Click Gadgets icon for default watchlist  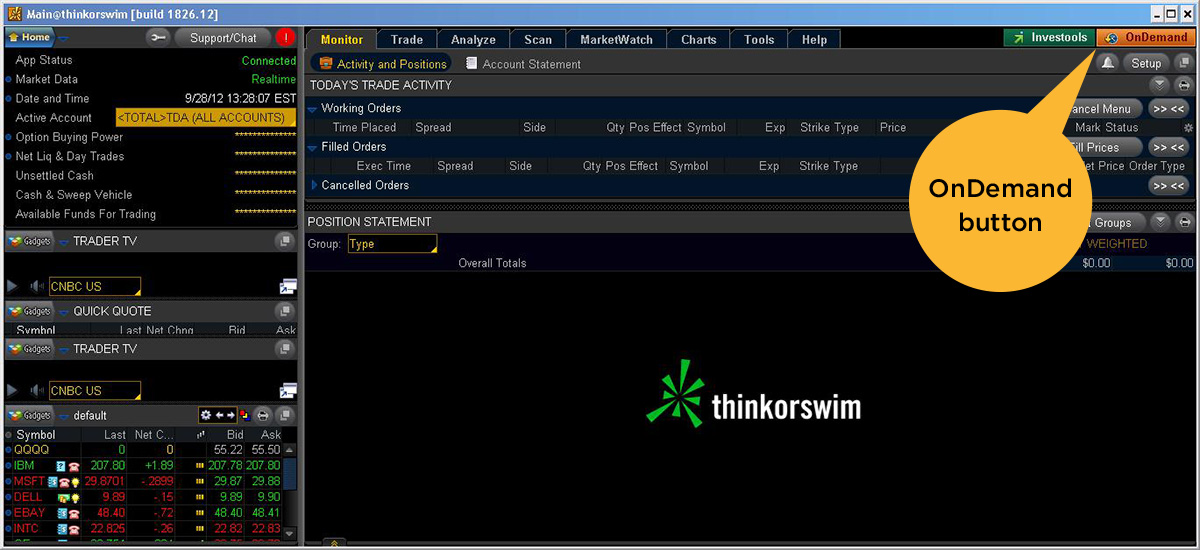click(x=29, y=415)
